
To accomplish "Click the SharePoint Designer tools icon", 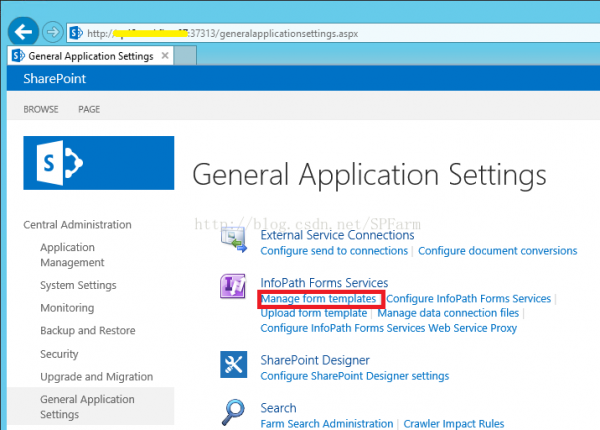I will pyautogui.click(x=233, y=365).
